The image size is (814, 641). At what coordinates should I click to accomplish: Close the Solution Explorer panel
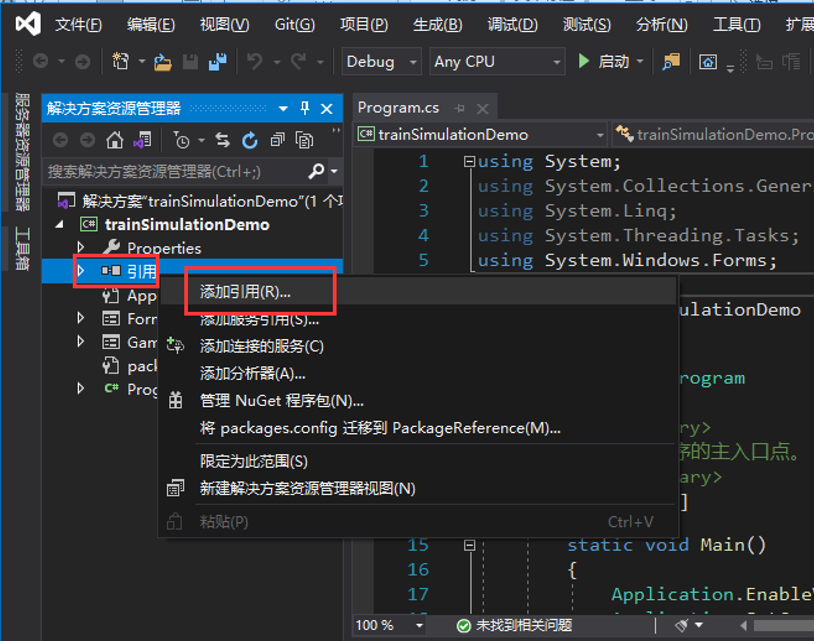click(x=327, y=108)
